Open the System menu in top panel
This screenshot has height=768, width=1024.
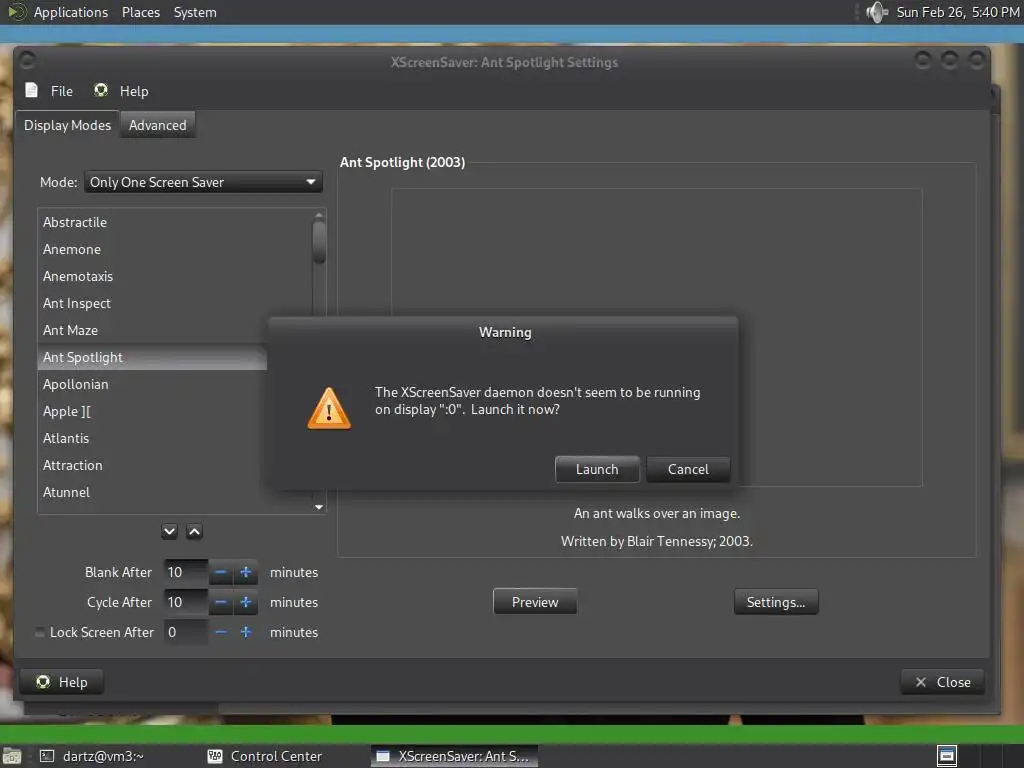point(195,12)
